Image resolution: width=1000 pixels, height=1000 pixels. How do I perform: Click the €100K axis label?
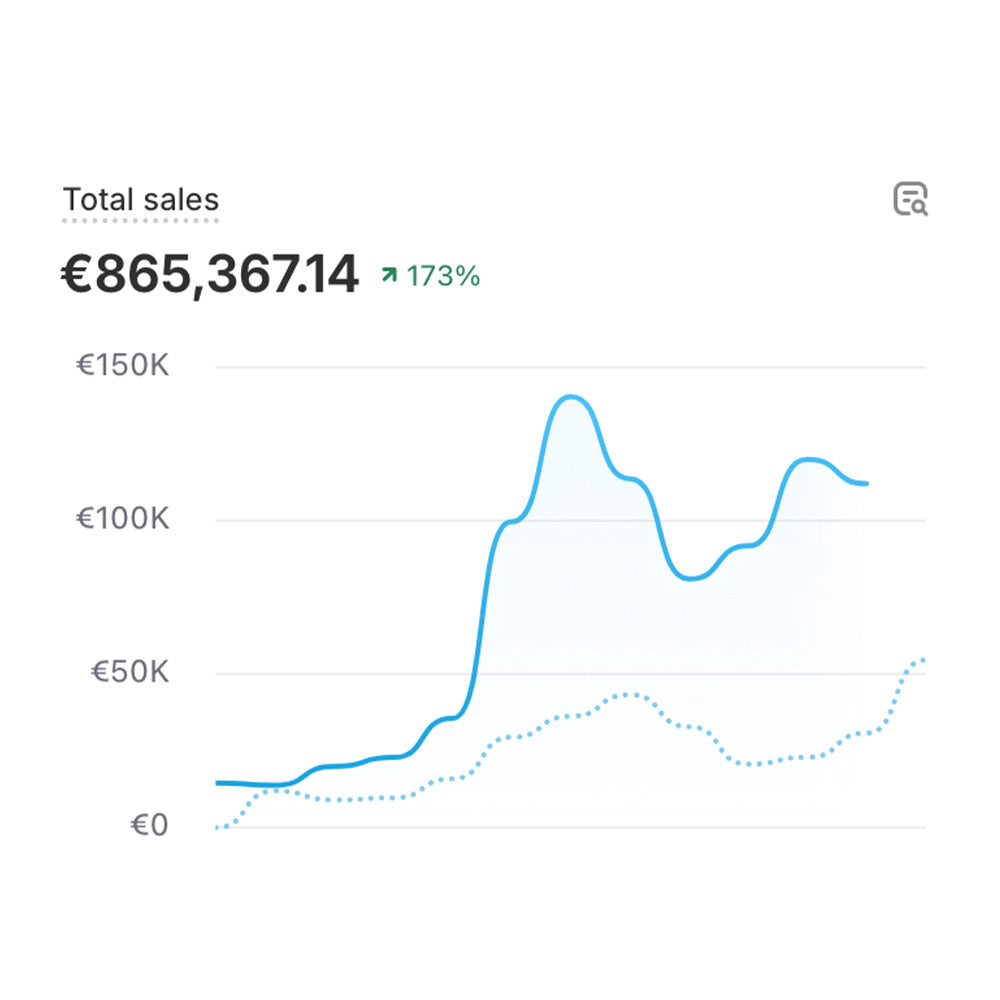coord(123,519)
